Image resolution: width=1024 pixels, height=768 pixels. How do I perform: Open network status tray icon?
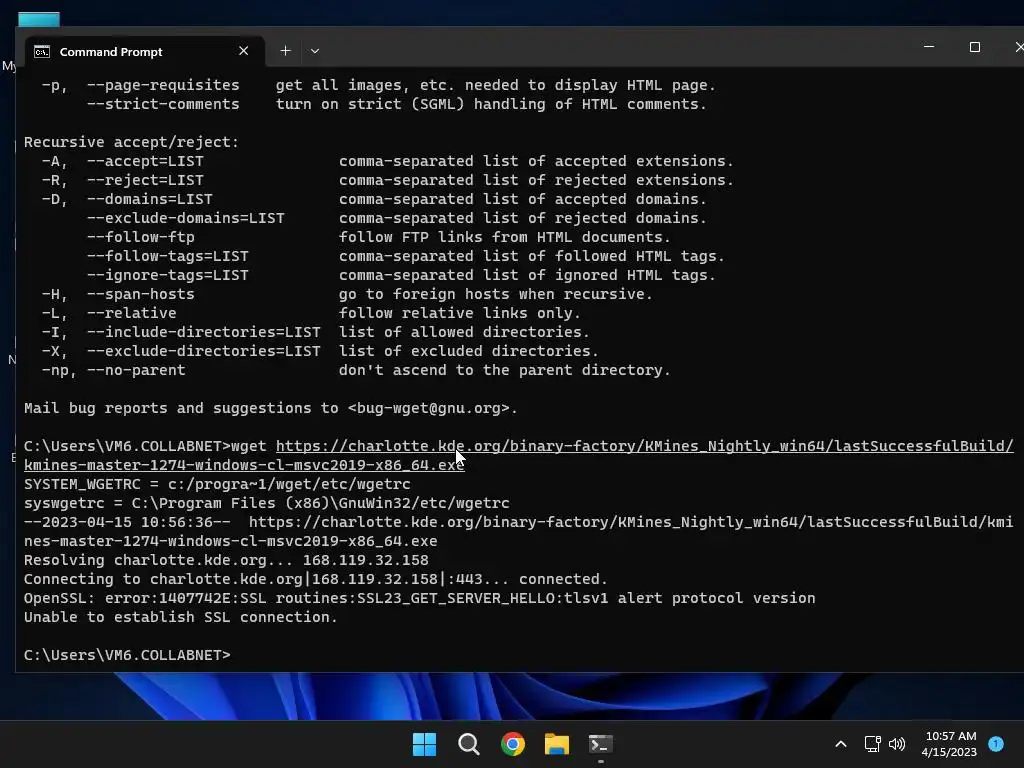pyautogui.click(x=872, y=744)
